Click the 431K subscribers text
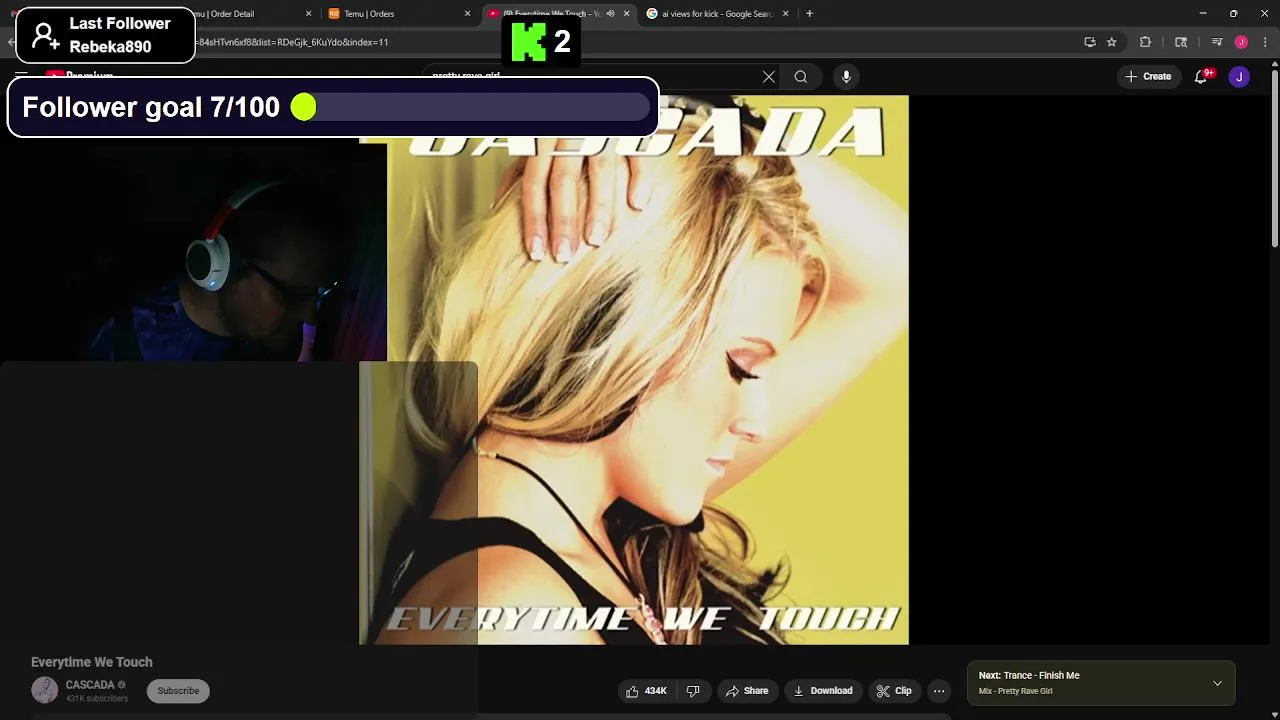 (97, 698)
